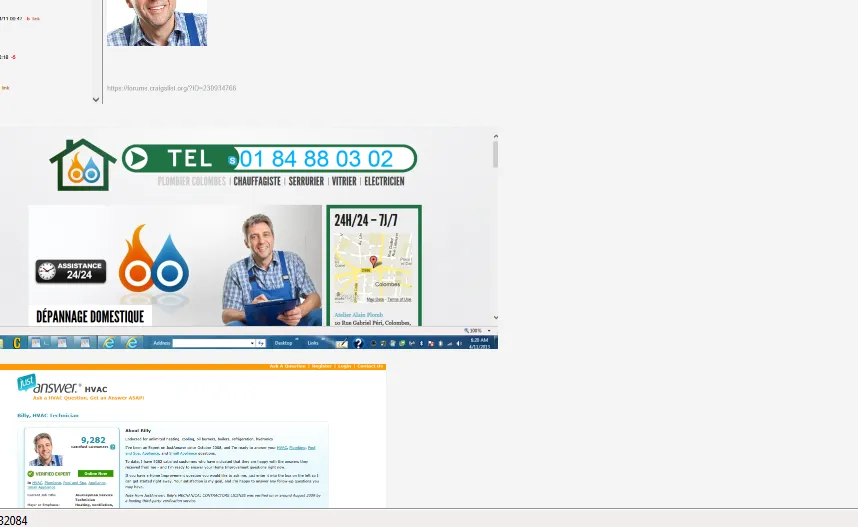
Task: Click the green Online Now button
Action: click(96, 473)
